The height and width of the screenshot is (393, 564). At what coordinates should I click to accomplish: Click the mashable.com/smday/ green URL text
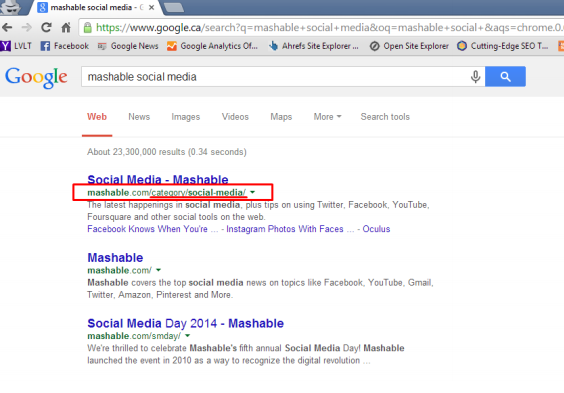[x=134, y=336]
